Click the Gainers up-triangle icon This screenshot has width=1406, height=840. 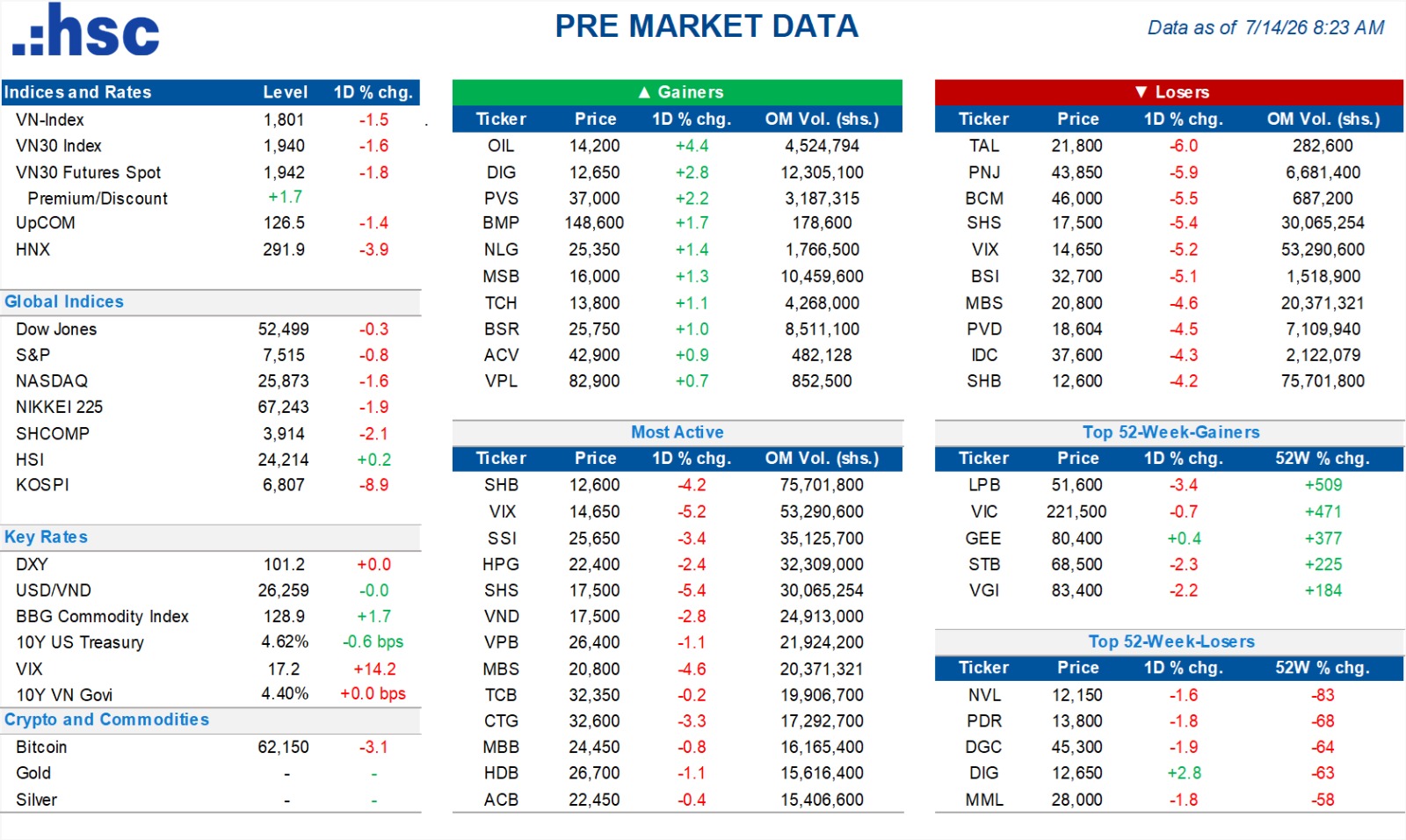click(644, 92)
